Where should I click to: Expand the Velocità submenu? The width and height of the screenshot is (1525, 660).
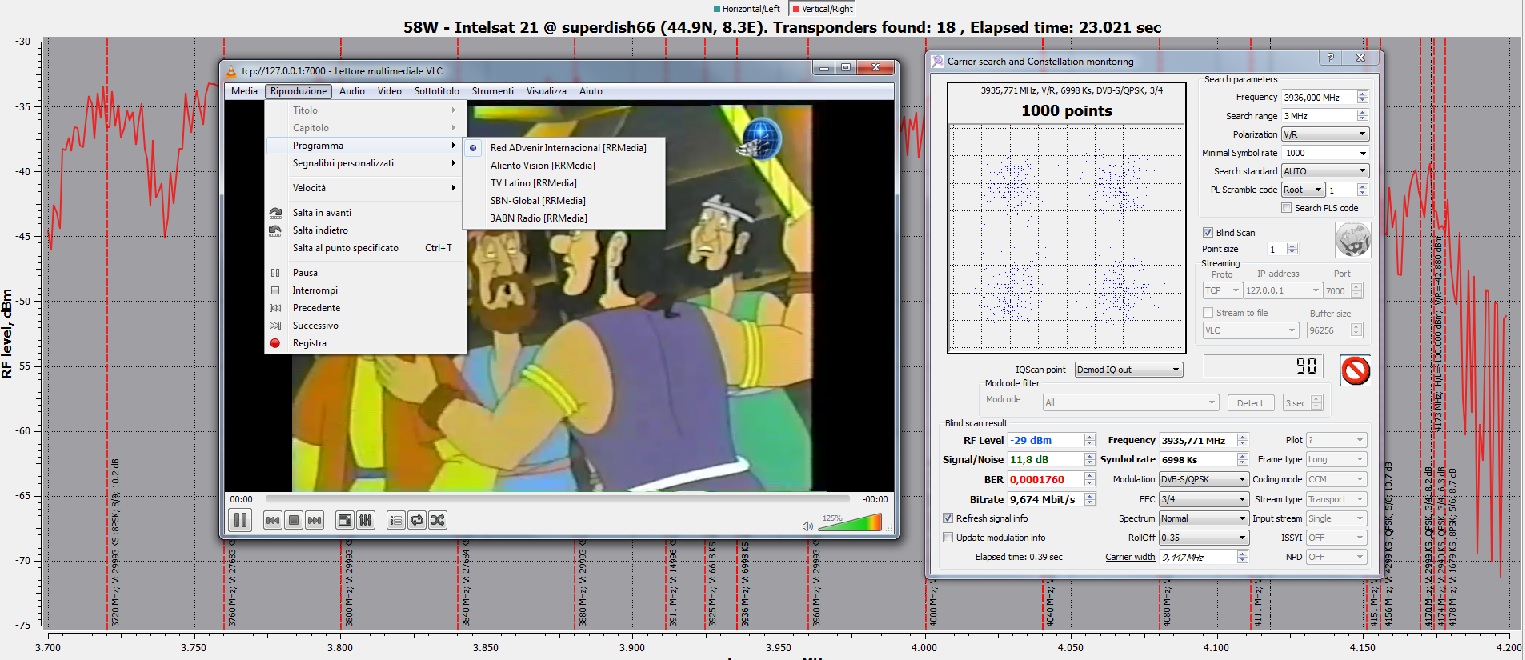coord(365,187)
